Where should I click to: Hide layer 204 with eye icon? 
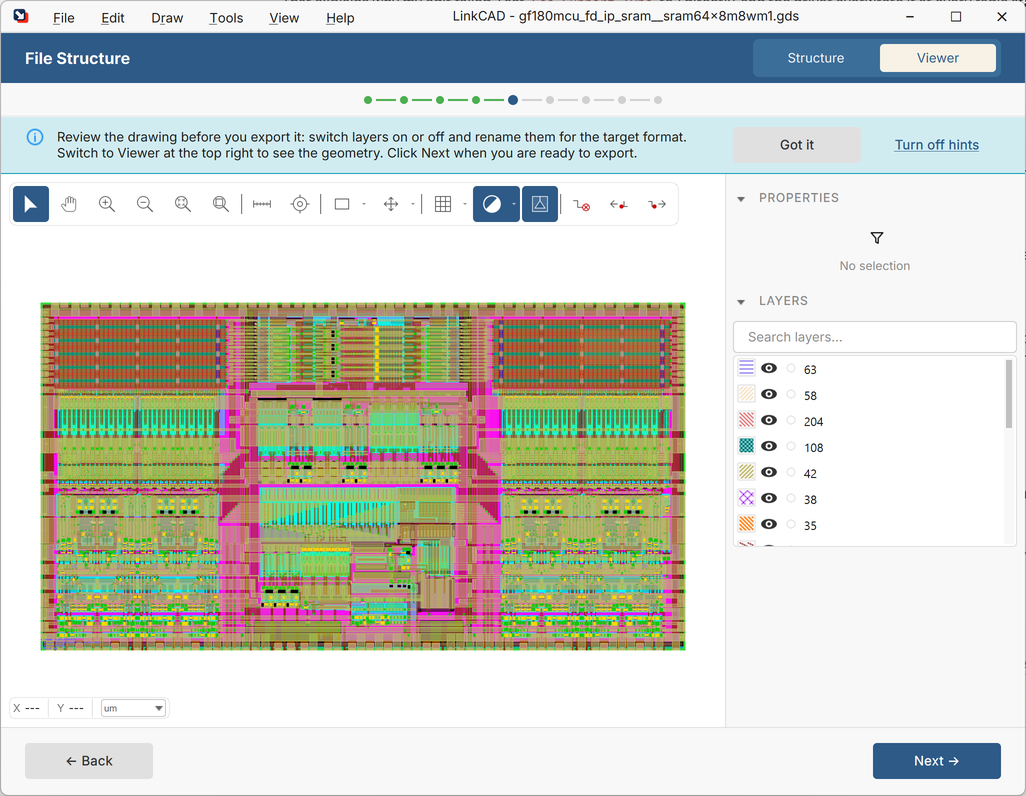[769, 420]
